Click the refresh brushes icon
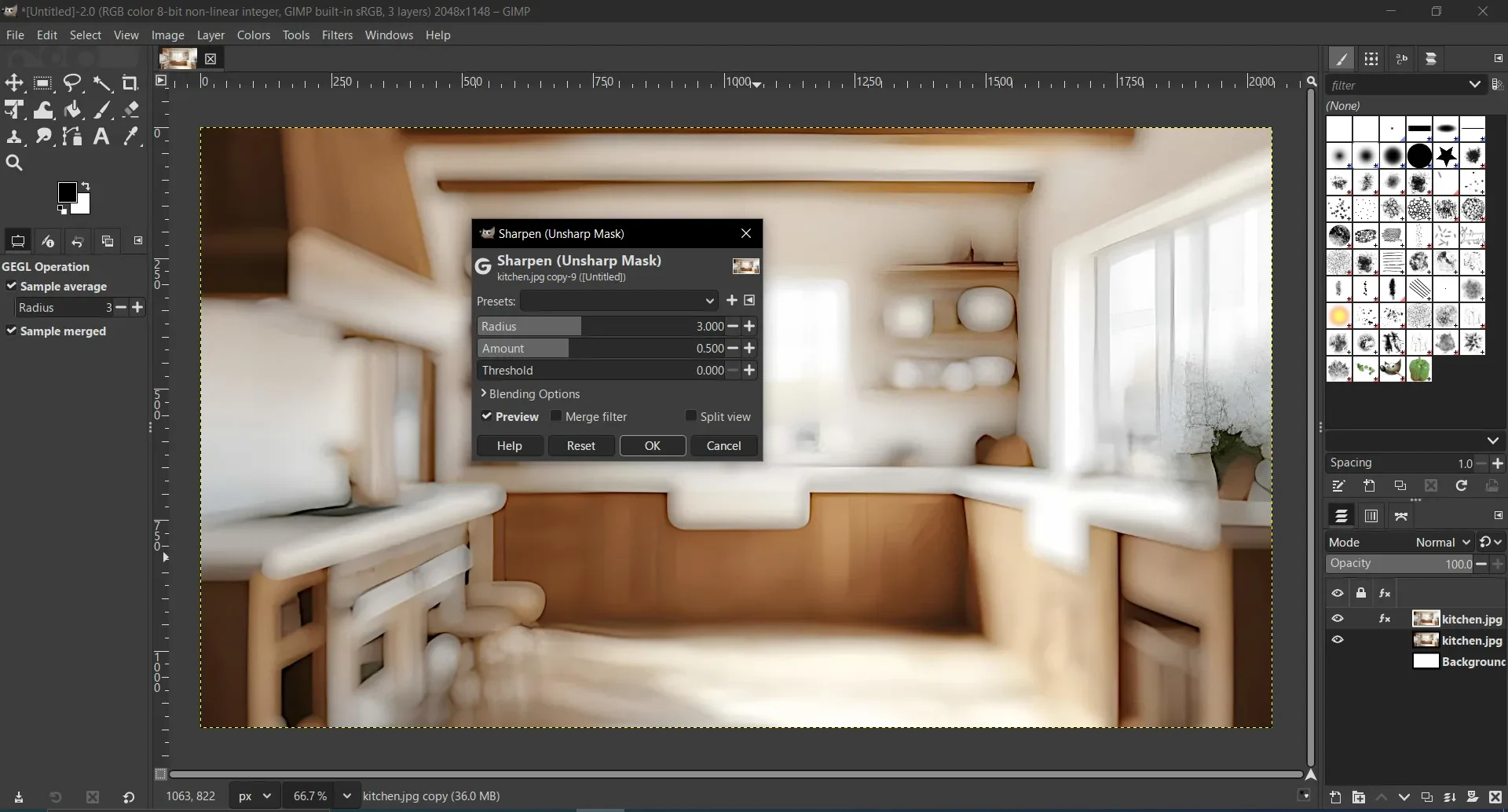 coord(1462,486)
